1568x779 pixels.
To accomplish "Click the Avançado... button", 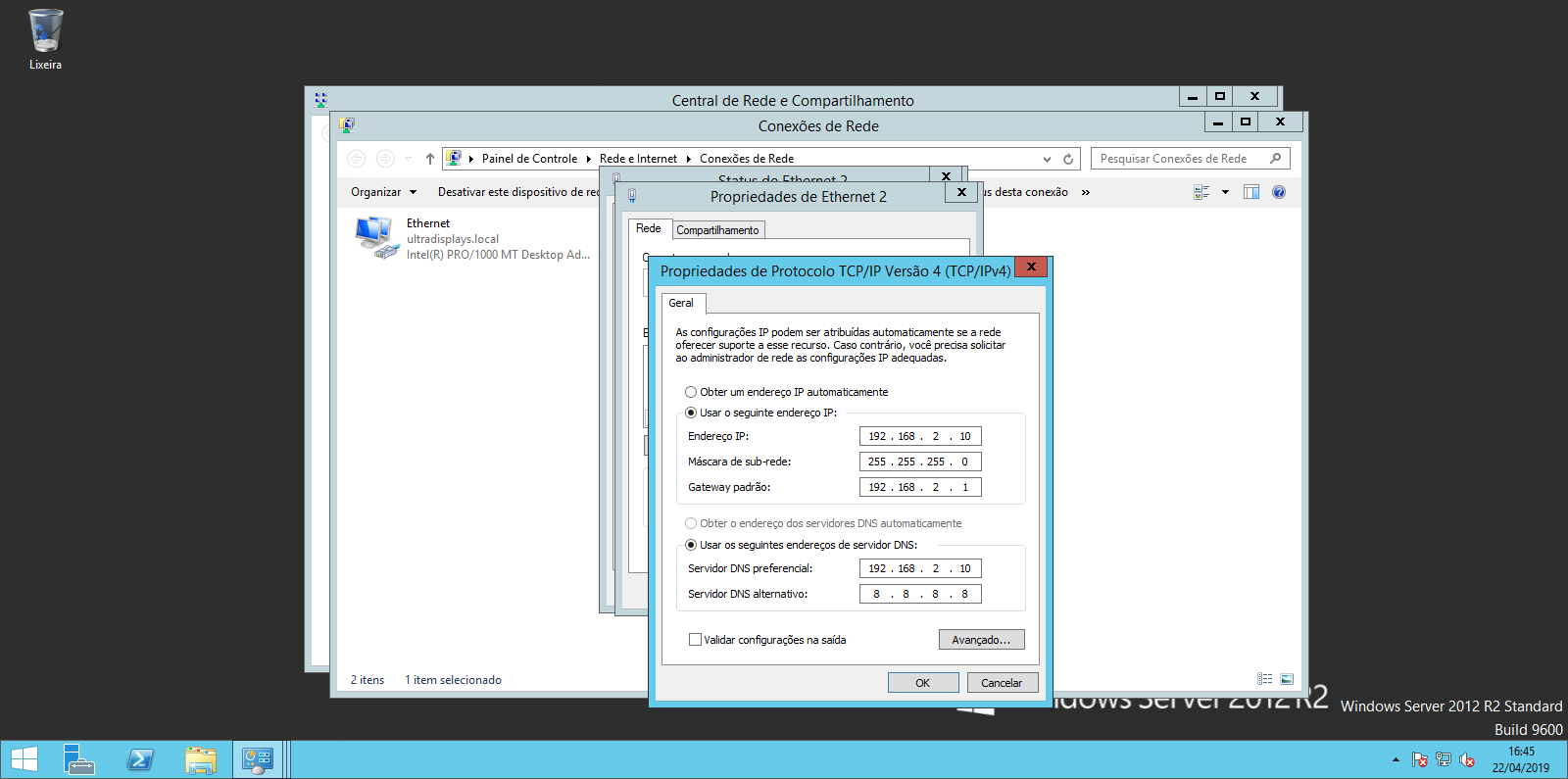I will 981,640.
